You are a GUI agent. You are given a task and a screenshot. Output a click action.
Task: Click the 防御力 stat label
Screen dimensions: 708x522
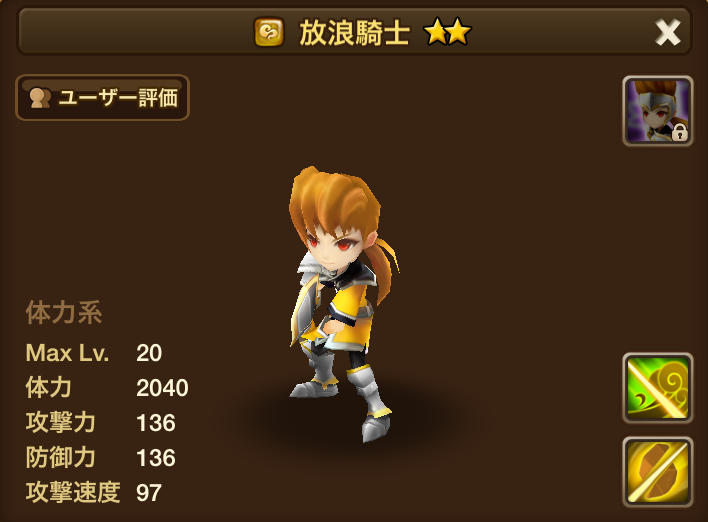coord(61,457)
